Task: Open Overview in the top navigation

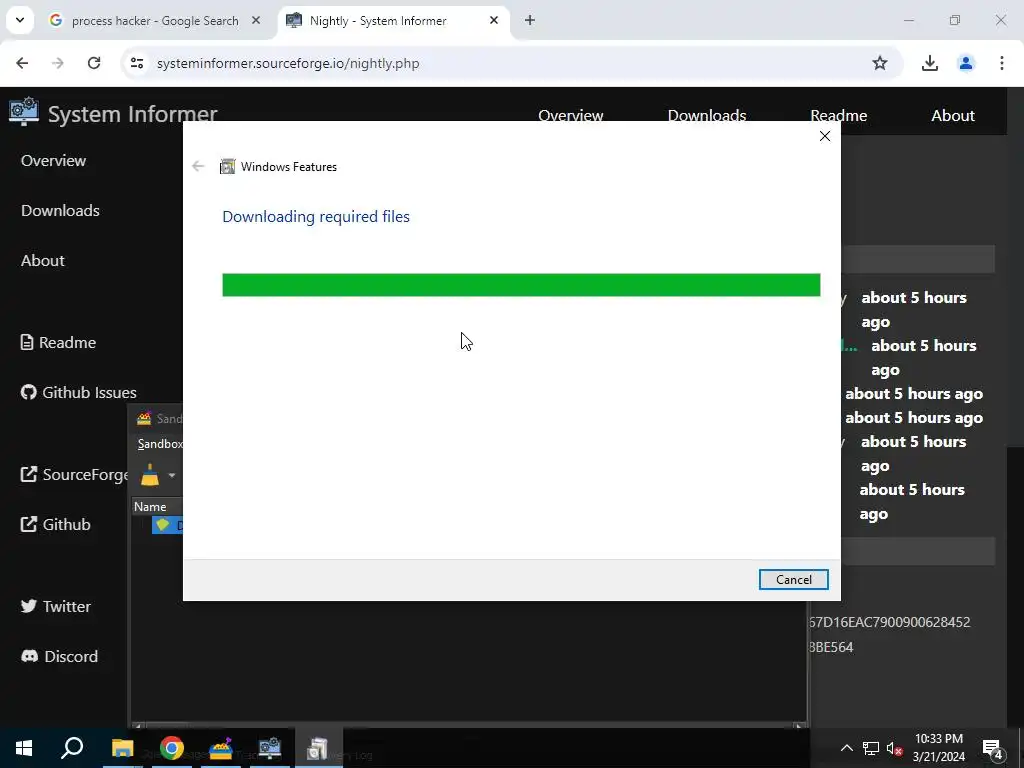Action: coord(570,116)
